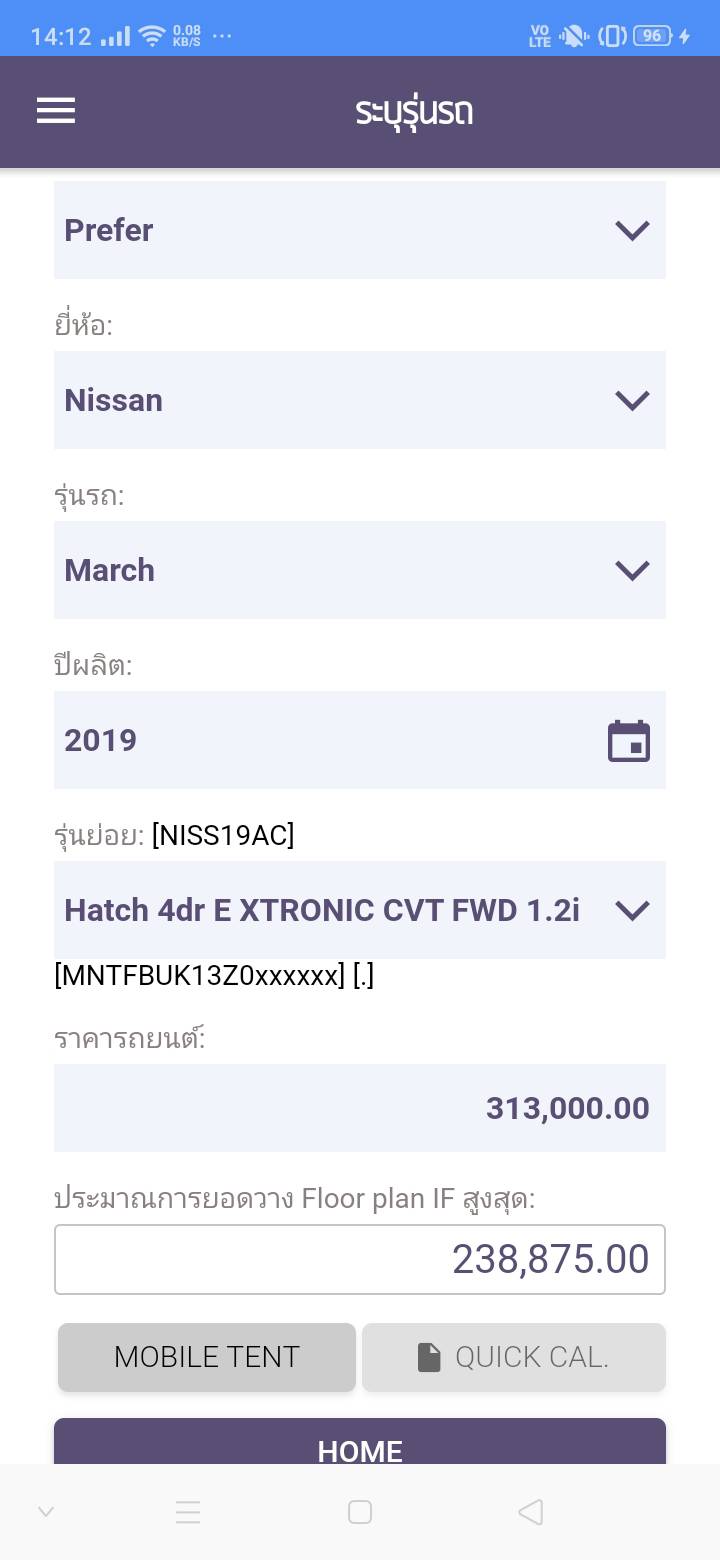Tap the battery indicator in status bar
Screen dimensions: 720x1560
[x=651, y=36]
